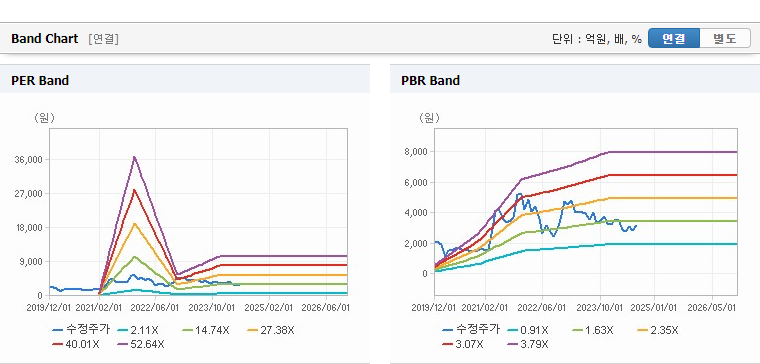Click the 2023/10/01 label on PBR axis
760x364 pixels.
click(x=600, y=308)
